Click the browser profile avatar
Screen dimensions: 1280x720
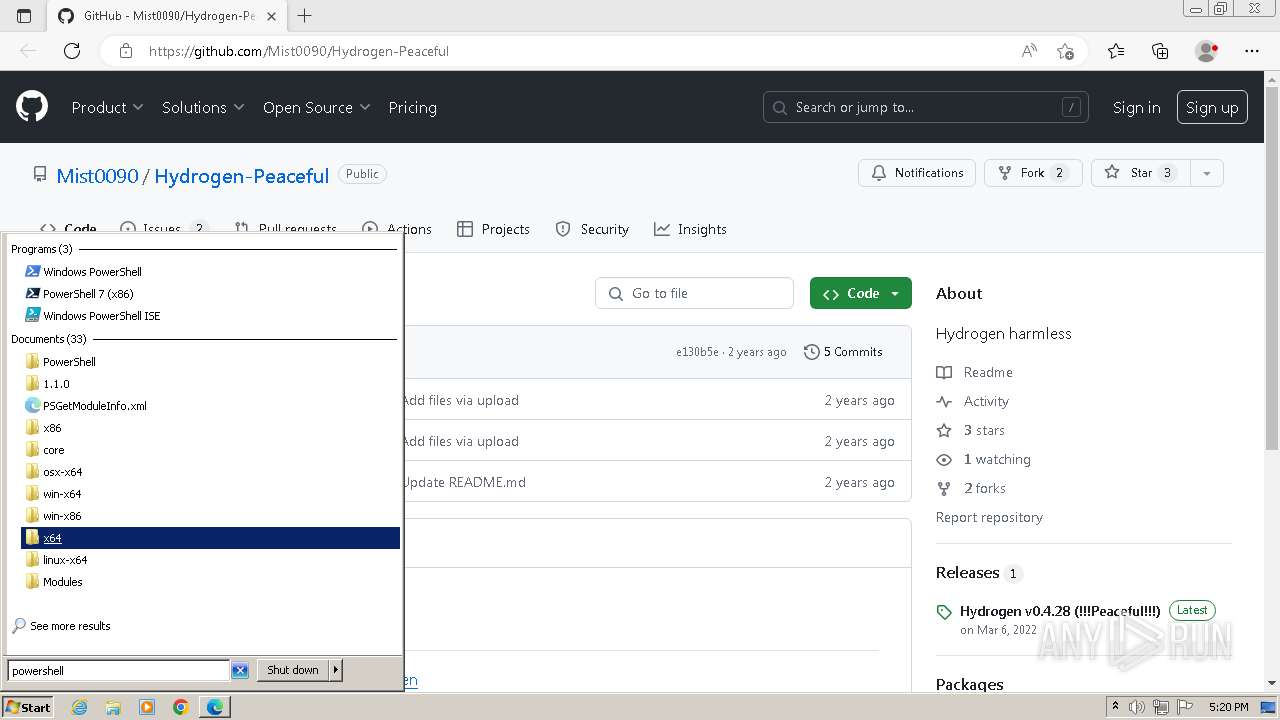[1207, 51]
